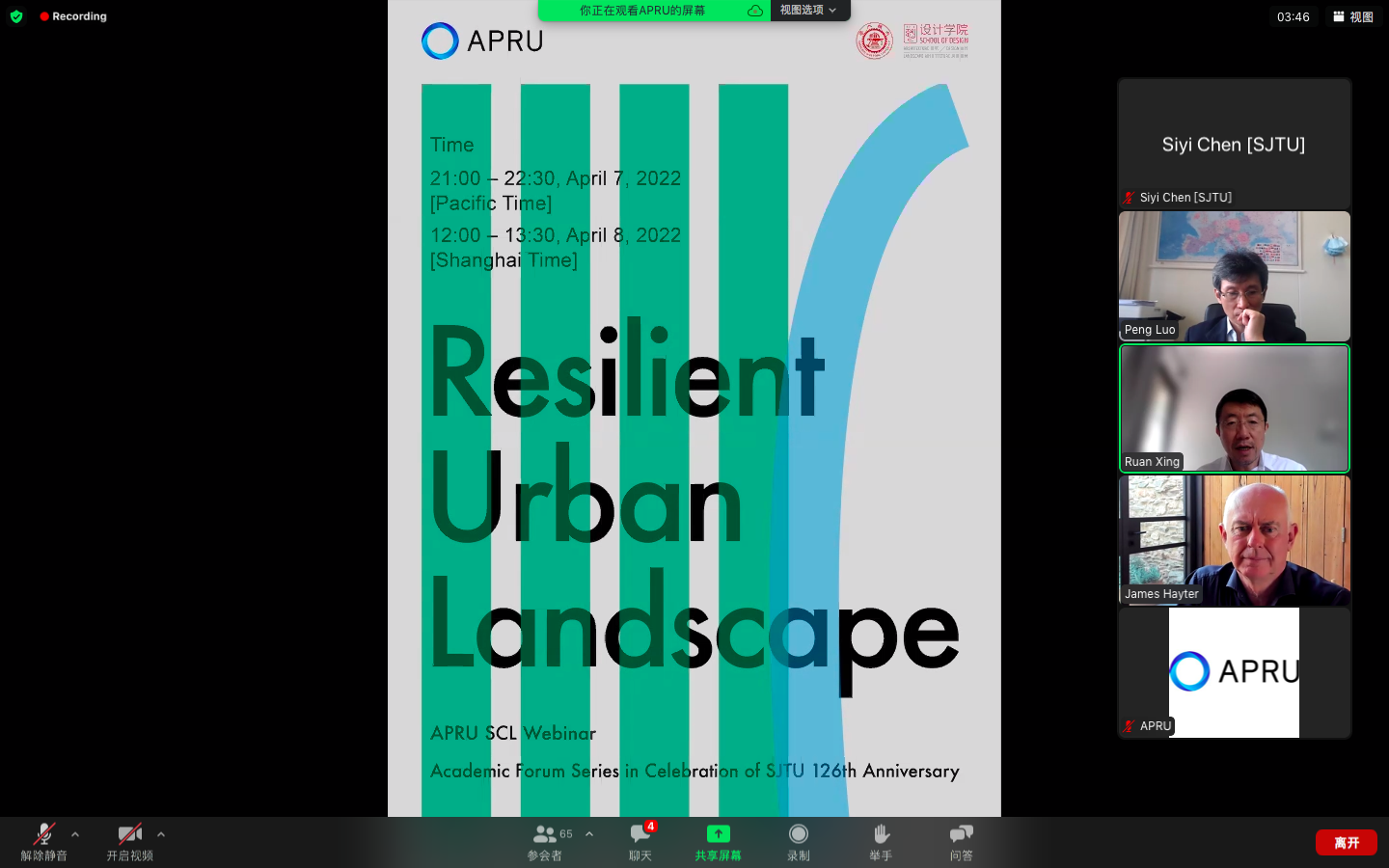Click the red leave meeting button

pyautogui.click(x=1347, y=842)
